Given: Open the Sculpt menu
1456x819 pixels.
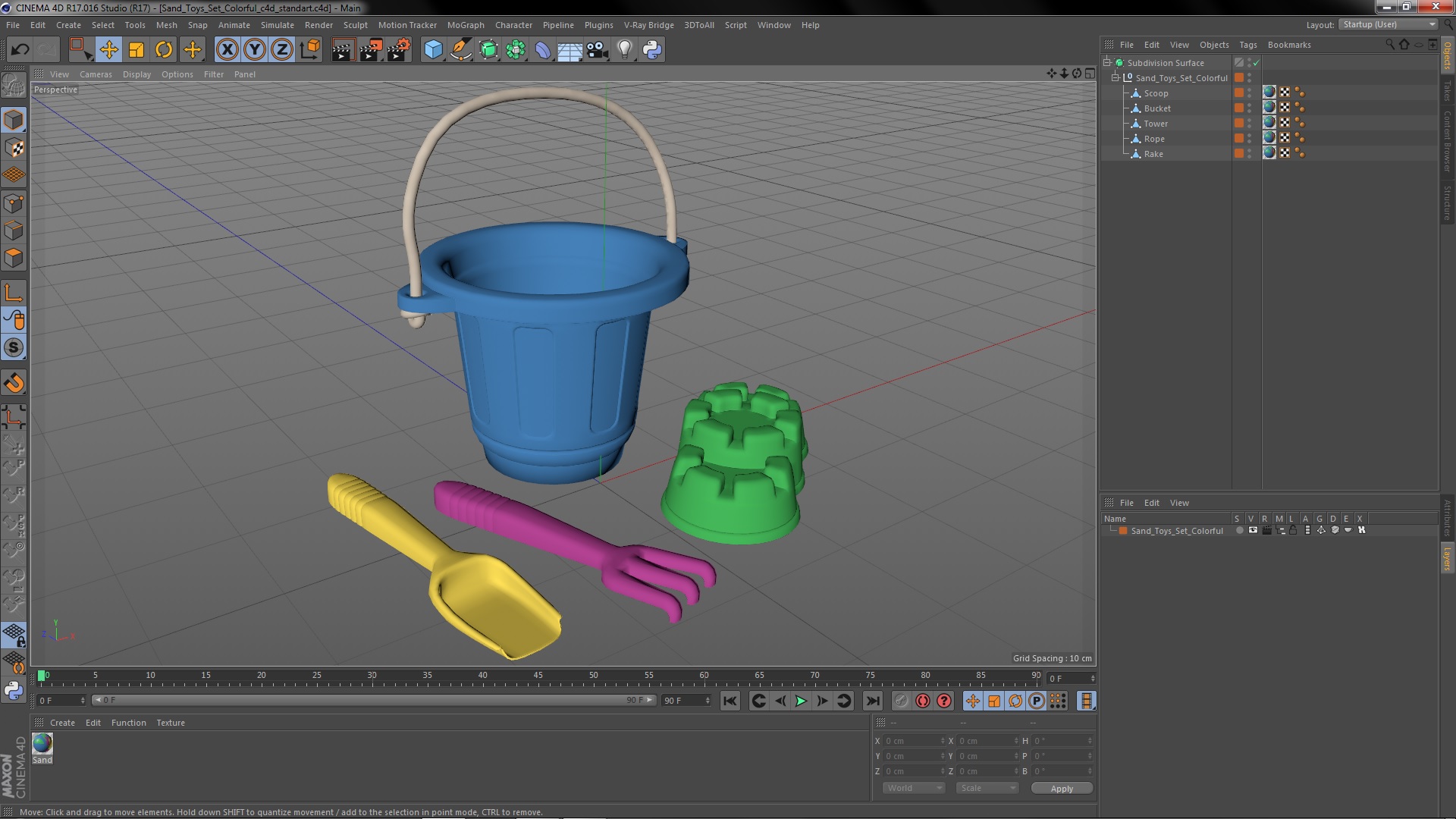Looking at the screenshot, I should point(355,25).
